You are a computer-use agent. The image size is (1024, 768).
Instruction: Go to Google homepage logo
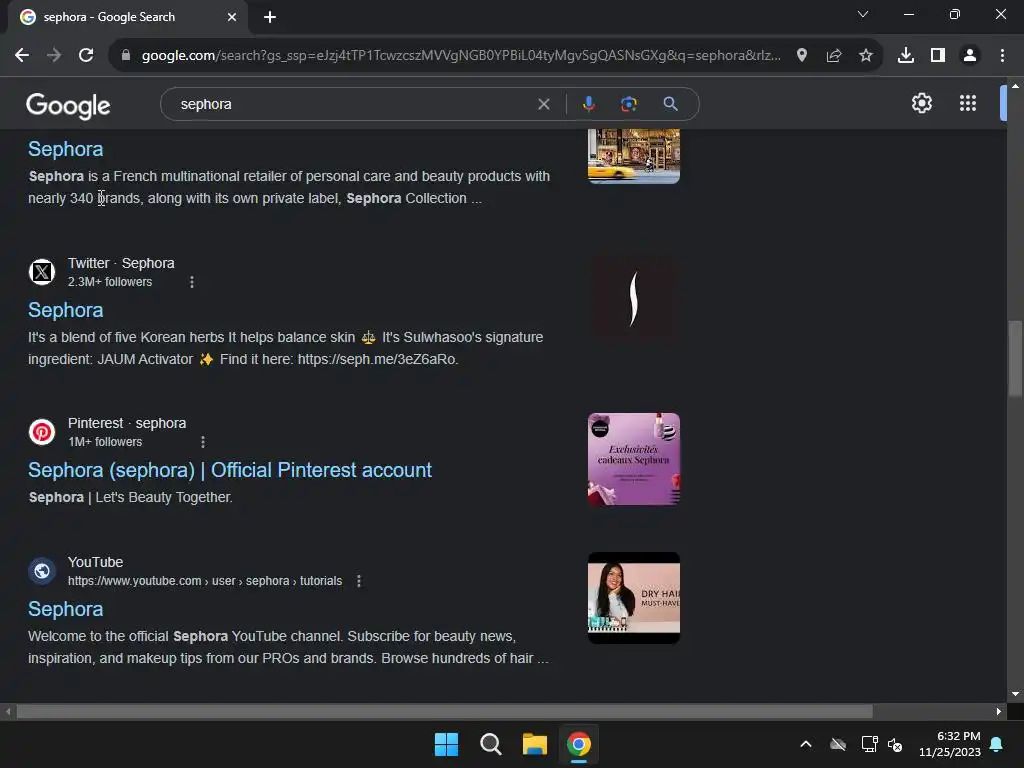[x=68, y=106]
